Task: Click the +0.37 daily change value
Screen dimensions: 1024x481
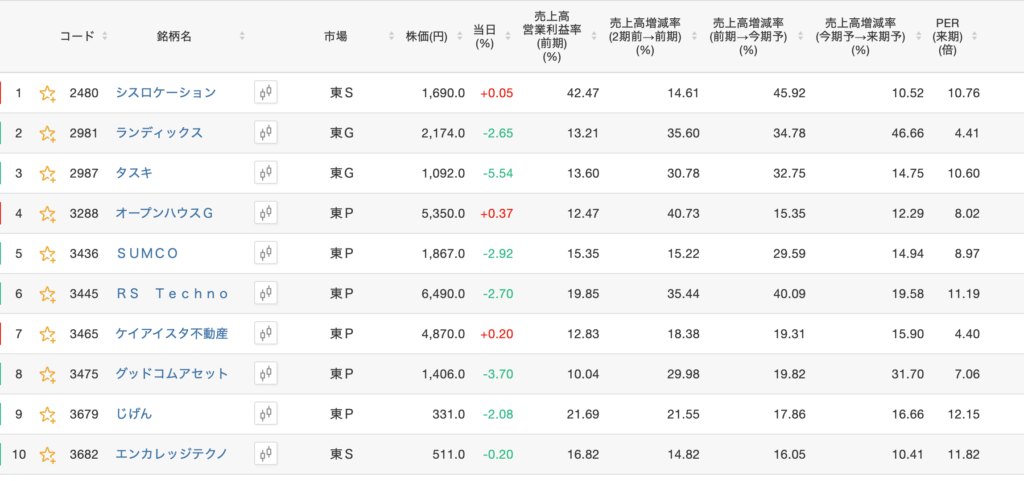Action: click(x=497, y=214)
